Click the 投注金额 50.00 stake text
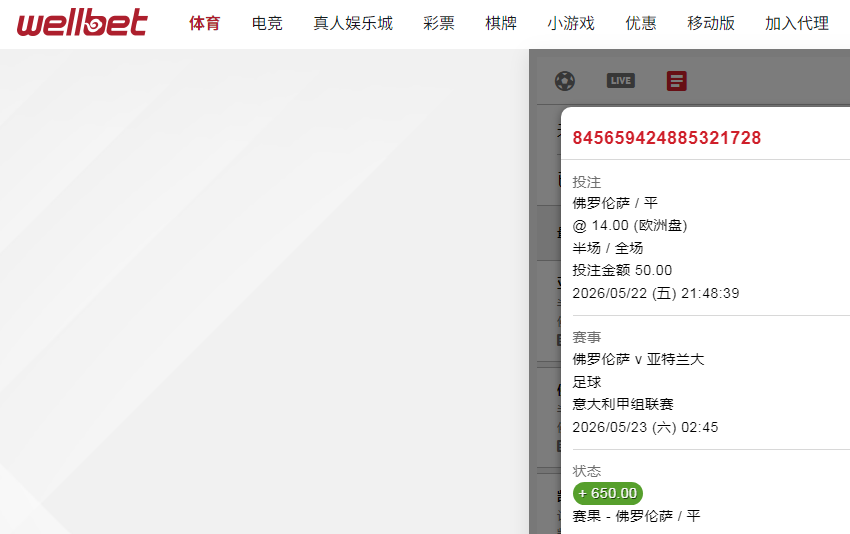The image size is (850, 534). click(x=622, y=271)
